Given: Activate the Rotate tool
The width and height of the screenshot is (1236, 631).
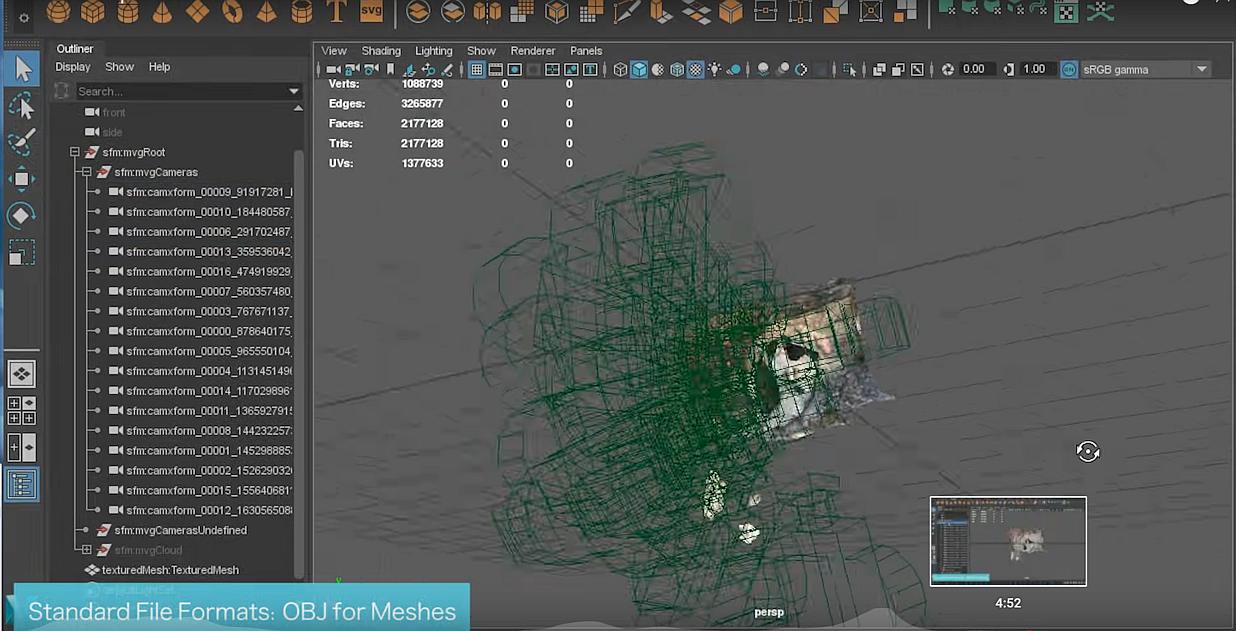Looking at the screenshot, I should (22, 215).
